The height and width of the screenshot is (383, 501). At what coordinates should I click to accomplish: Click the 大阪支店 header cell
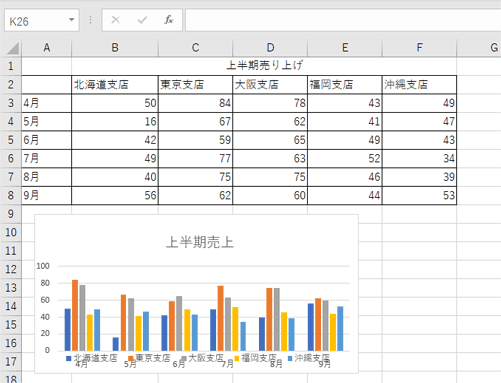270,85
